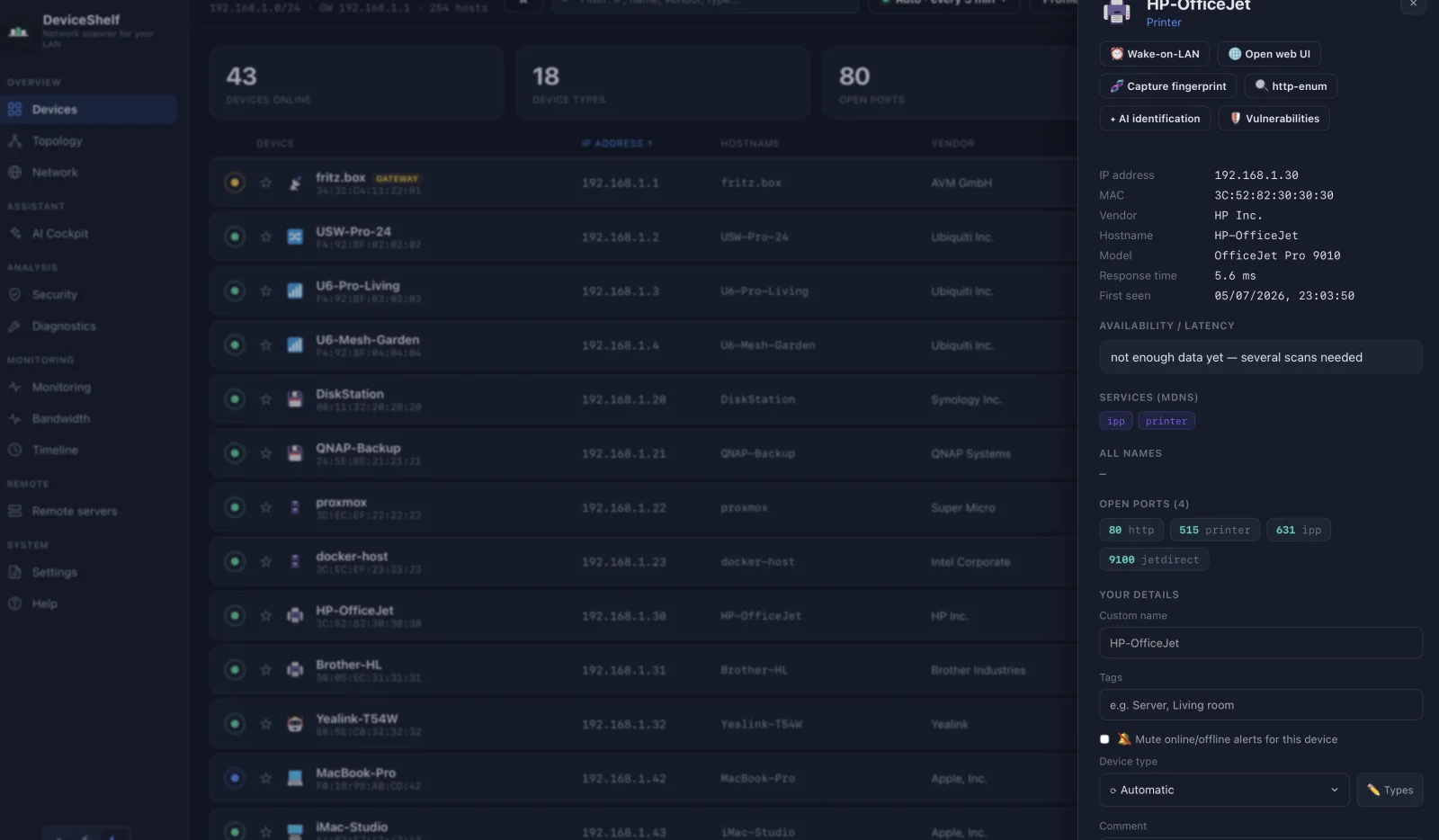This screenshot has height=840, width=1439.
Task: Open the Device type Automatic dropdown
Action: 1224,790
